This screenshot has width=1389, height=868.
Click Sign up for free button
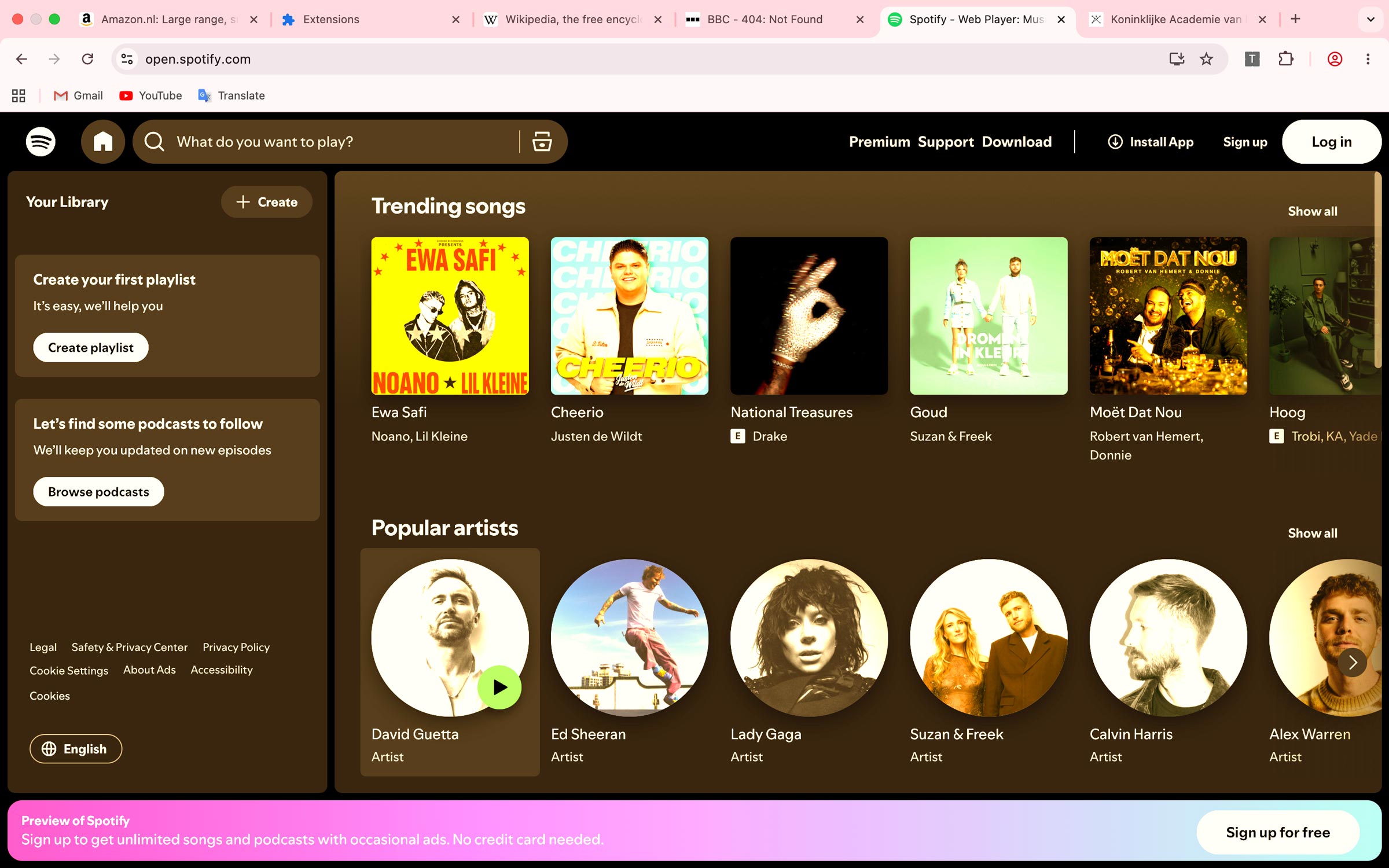click(1278, 832)
